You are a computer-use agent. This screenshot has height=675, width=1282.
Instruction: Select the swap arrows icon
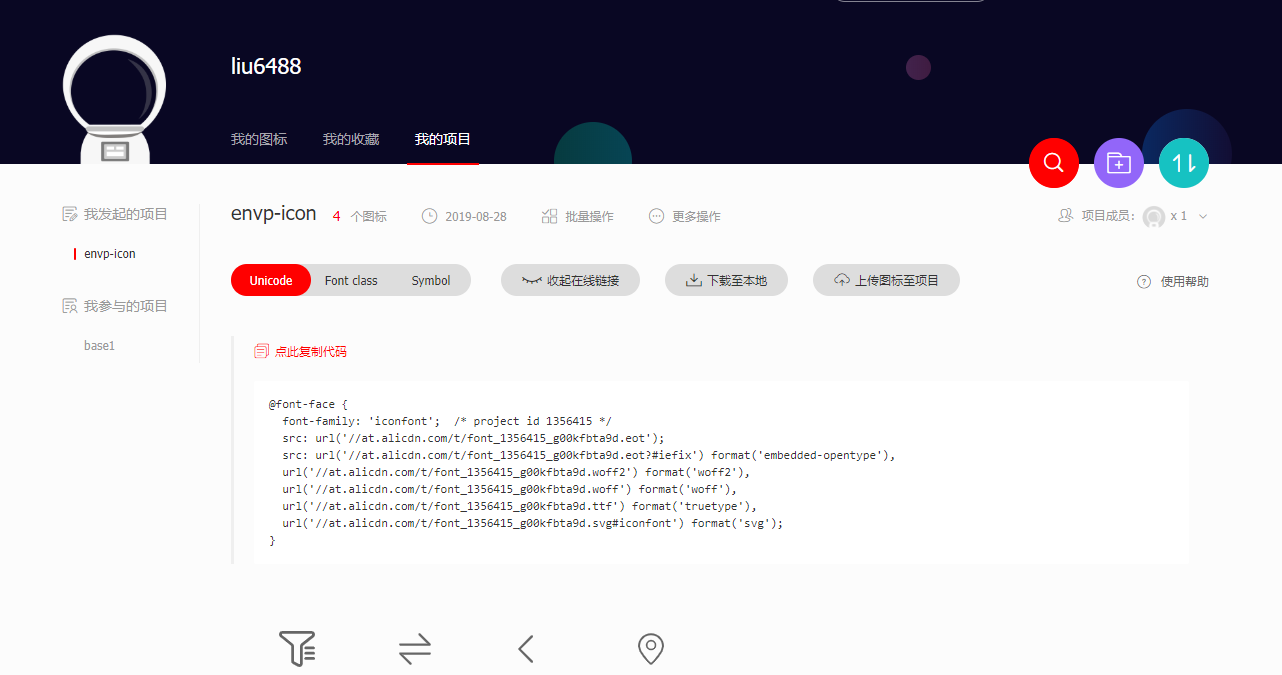(x=415, y=649)
